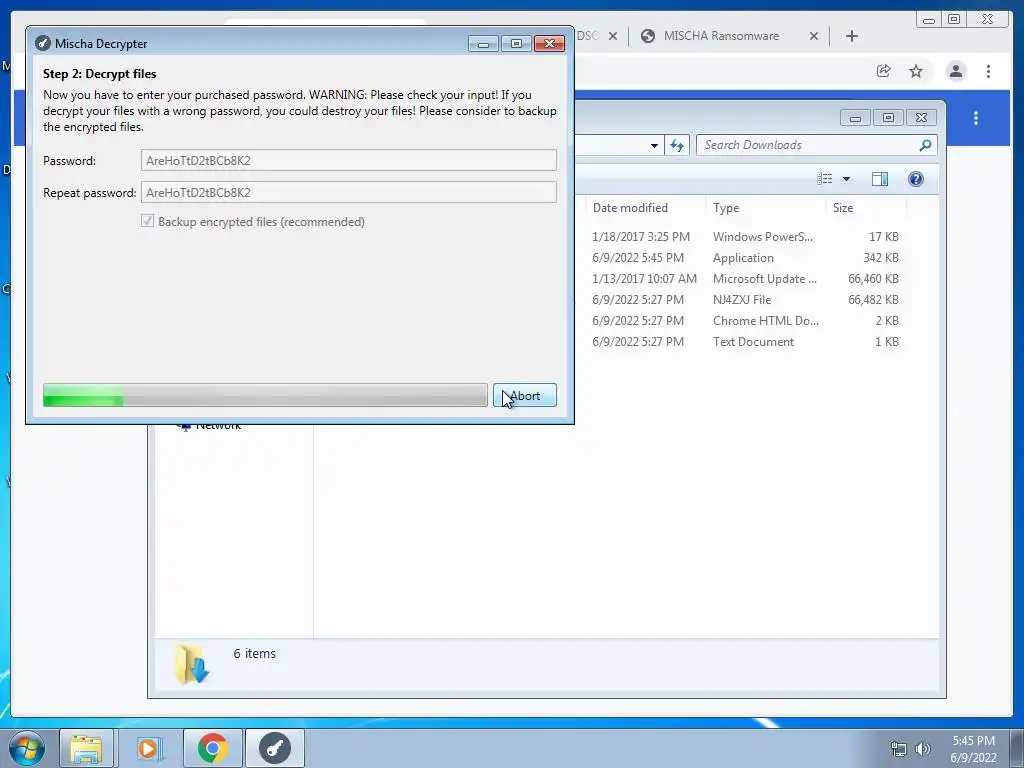Open Chrome's three-dot menu
This screenshot has width=1024, height=768.
tap(989, 71)
